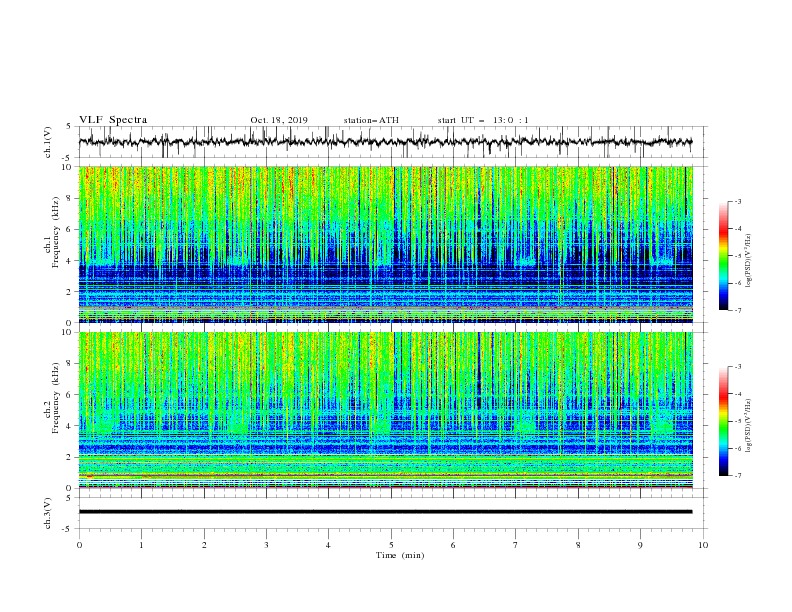
Task: Click the "station=ATH" label
Action: (x=371, y=120)
